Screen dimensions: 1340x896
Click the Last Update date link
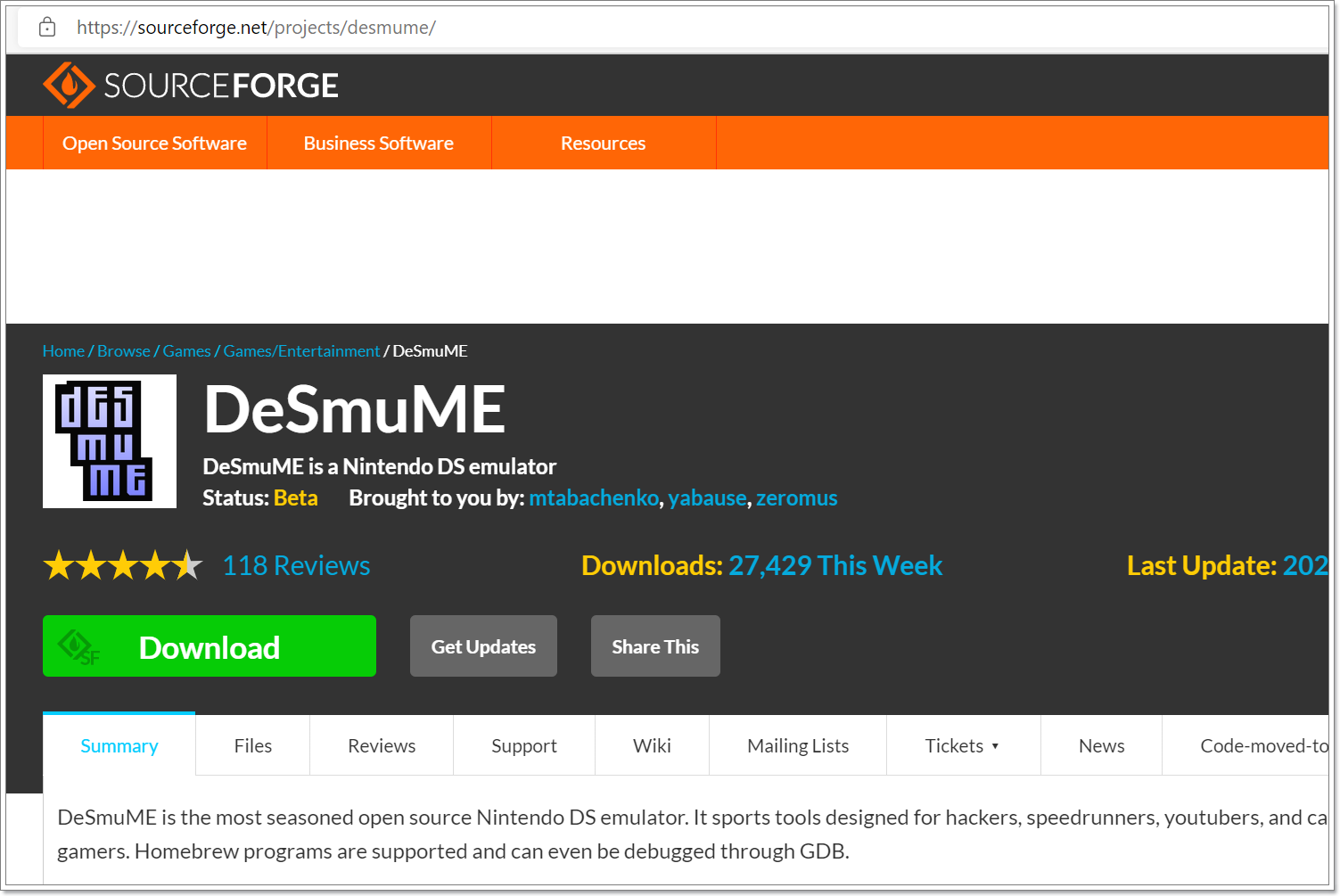click(x=1305, y=565)
